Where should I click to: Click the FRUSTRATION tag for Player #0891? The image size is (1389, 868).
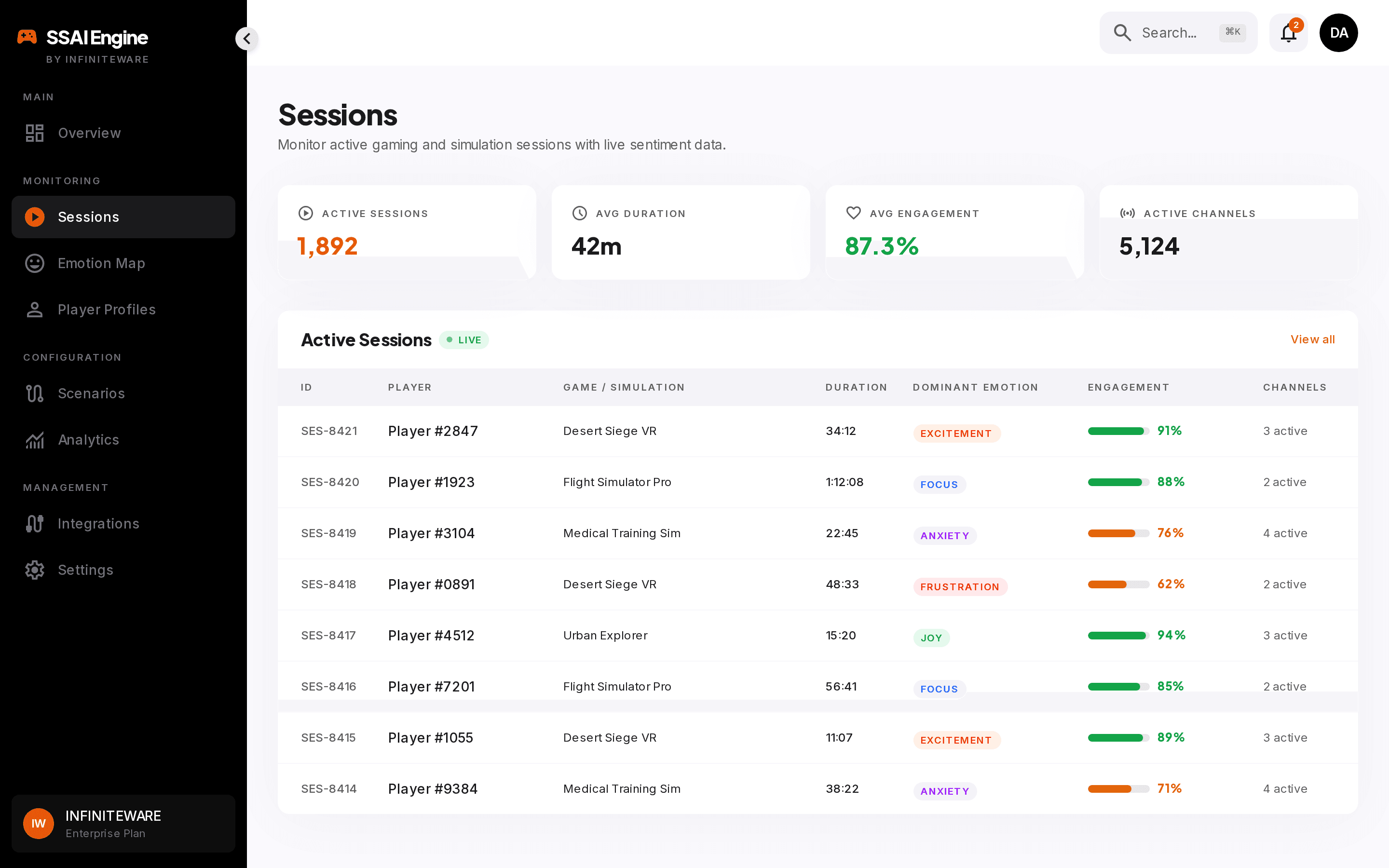(960, 587)
